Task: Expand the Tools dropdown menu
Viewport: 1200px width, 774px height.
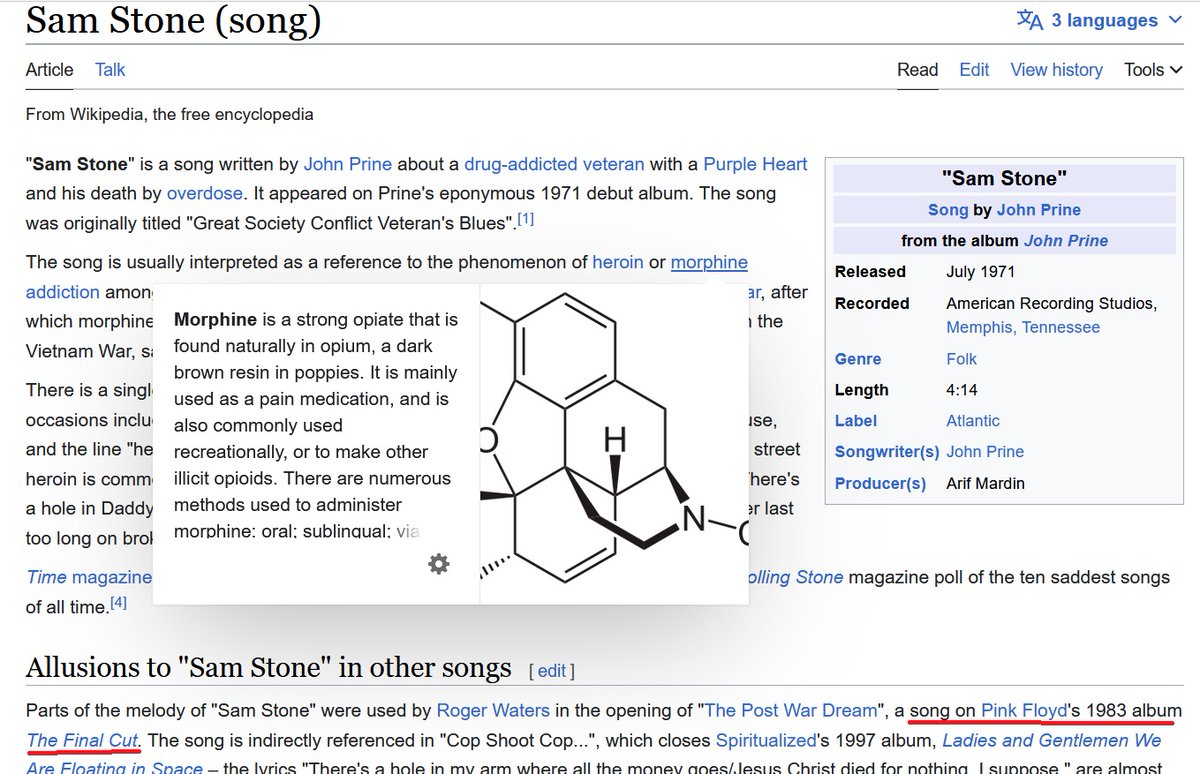Action: tap(1152, 70)
